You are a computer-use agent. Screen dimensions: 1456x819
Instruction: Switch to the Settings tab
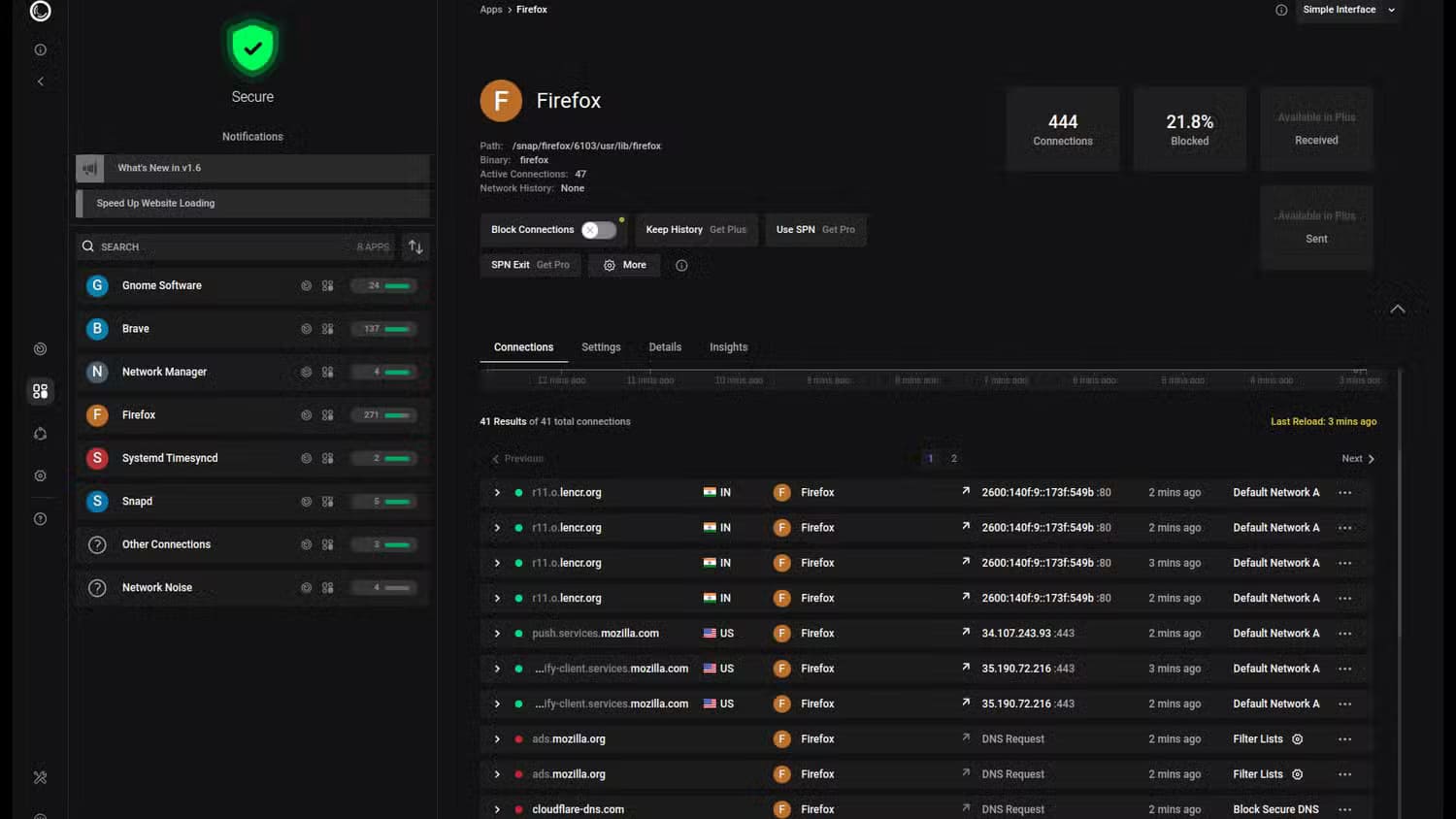(x=601, y=347)
